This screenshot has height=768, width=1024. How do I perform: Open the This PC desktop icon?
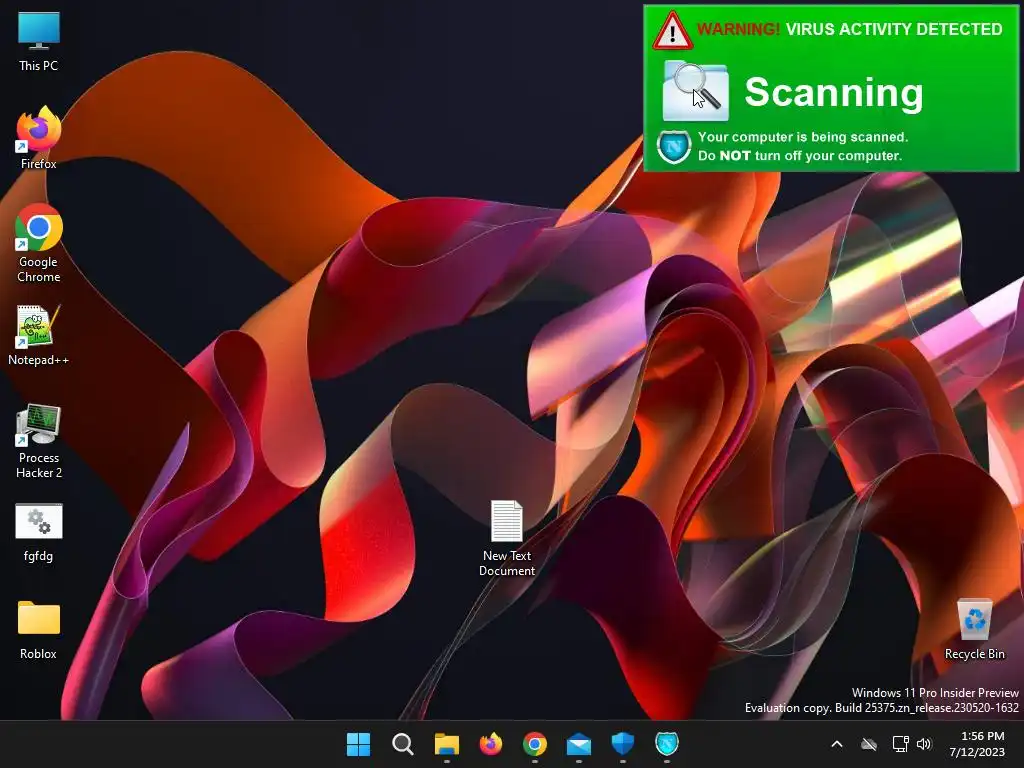(39, 42)
